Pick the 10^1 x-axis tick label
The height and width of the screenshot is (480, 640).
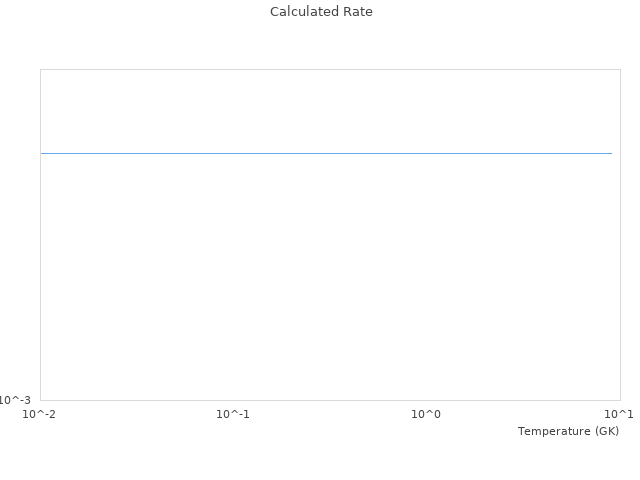click(x=619, y=413)
